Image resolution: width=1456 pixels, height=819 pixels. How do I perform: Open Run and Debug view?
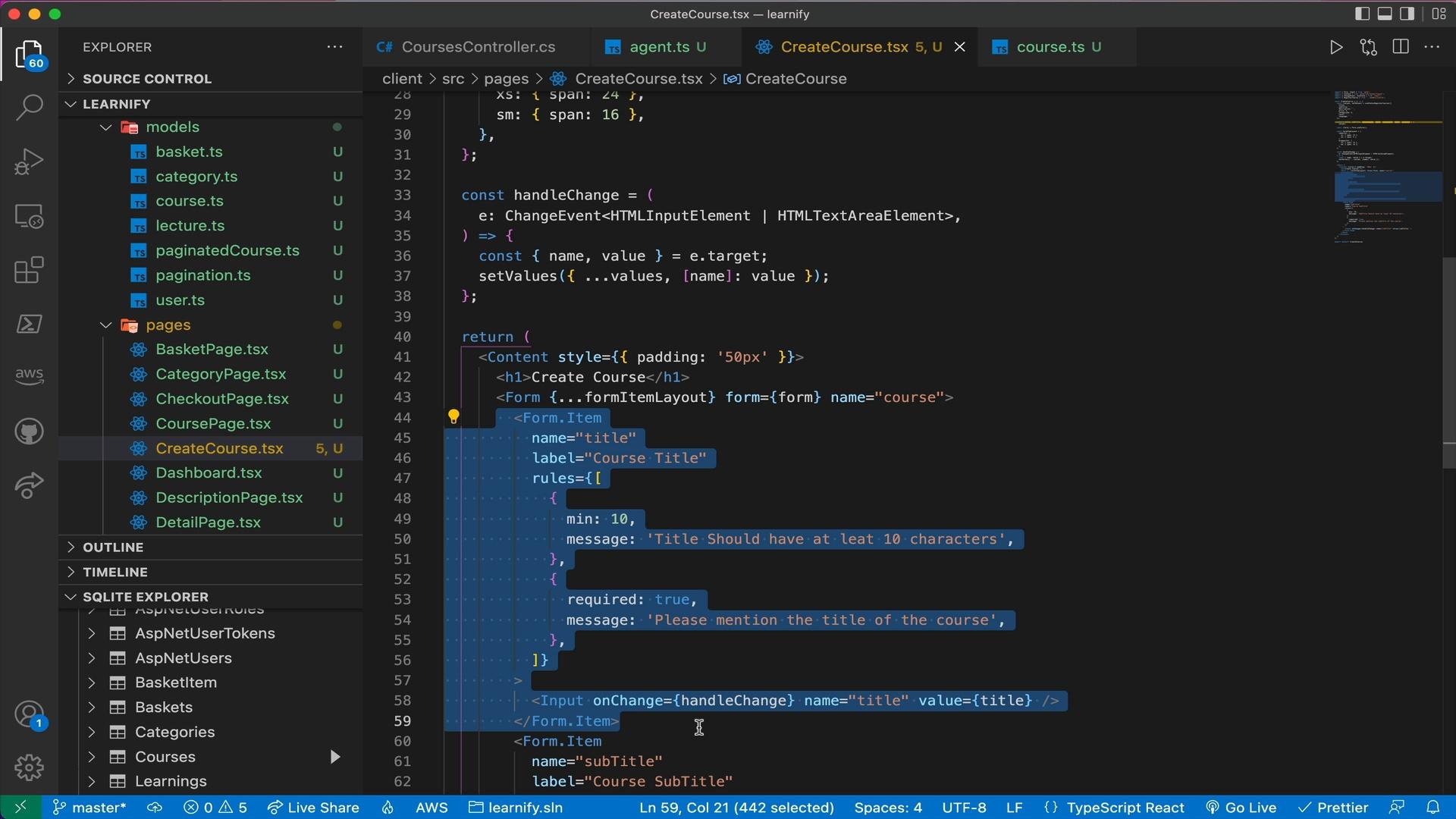(29, 162)
